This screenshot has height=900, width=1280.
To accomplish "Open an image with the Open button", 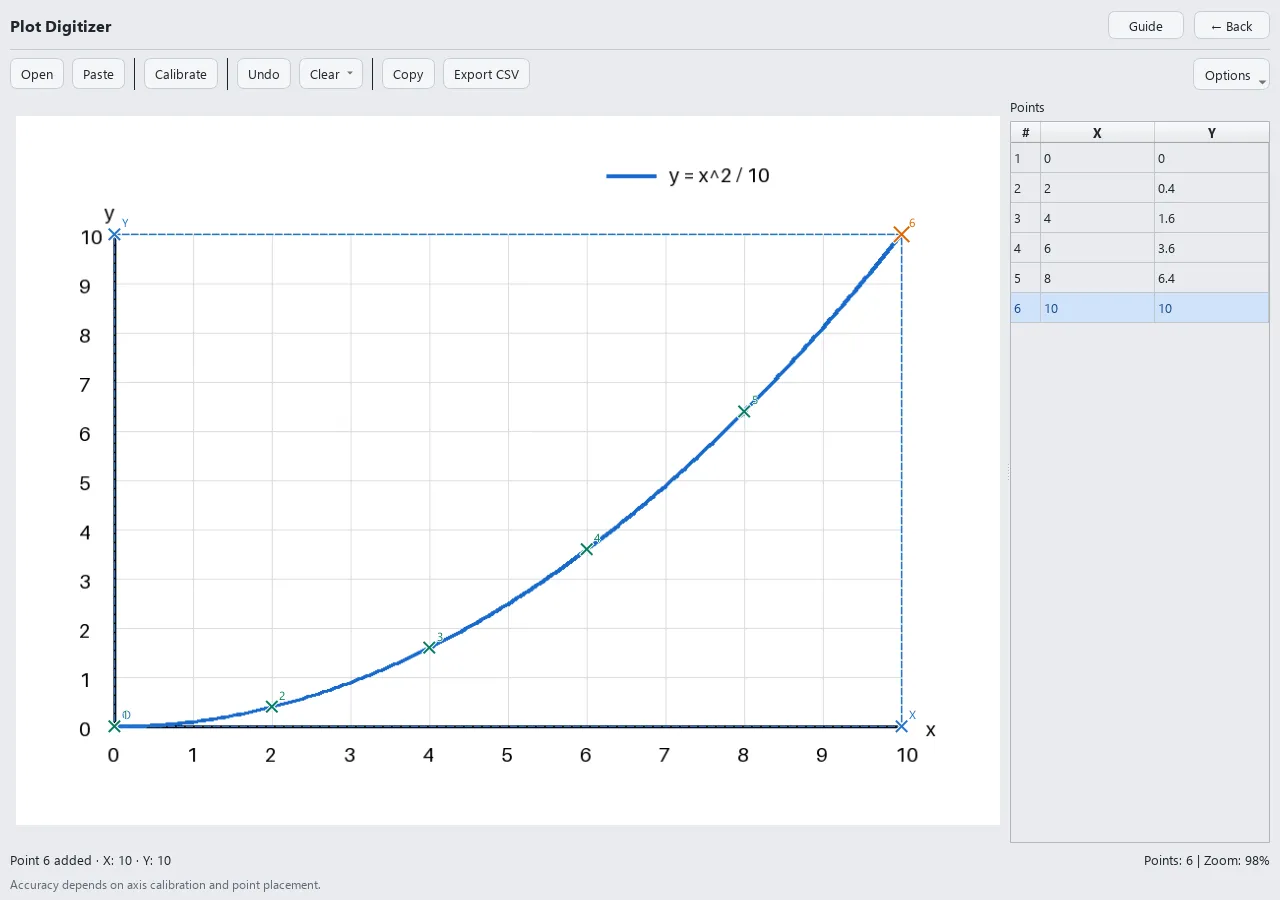I will [x=37, y=74].
